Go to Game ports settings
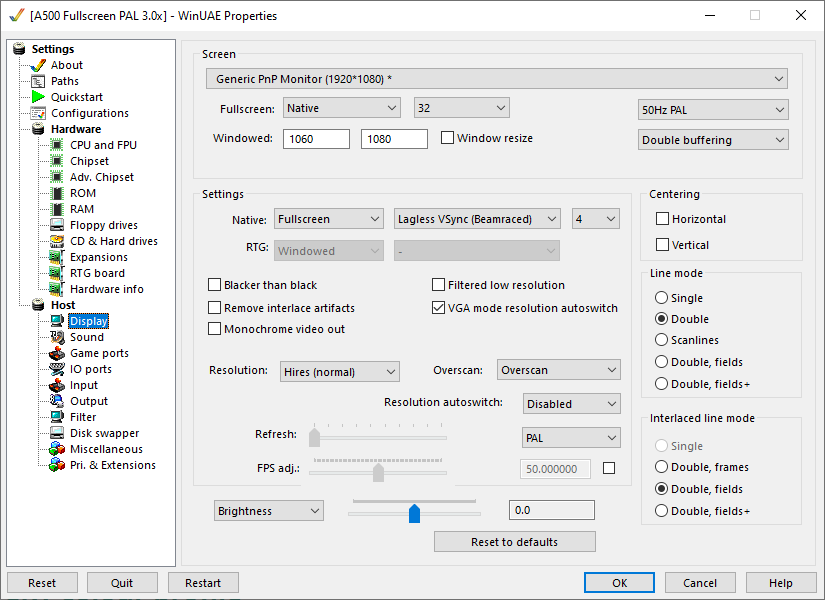The image size is (825, 600). coord(99,353)
